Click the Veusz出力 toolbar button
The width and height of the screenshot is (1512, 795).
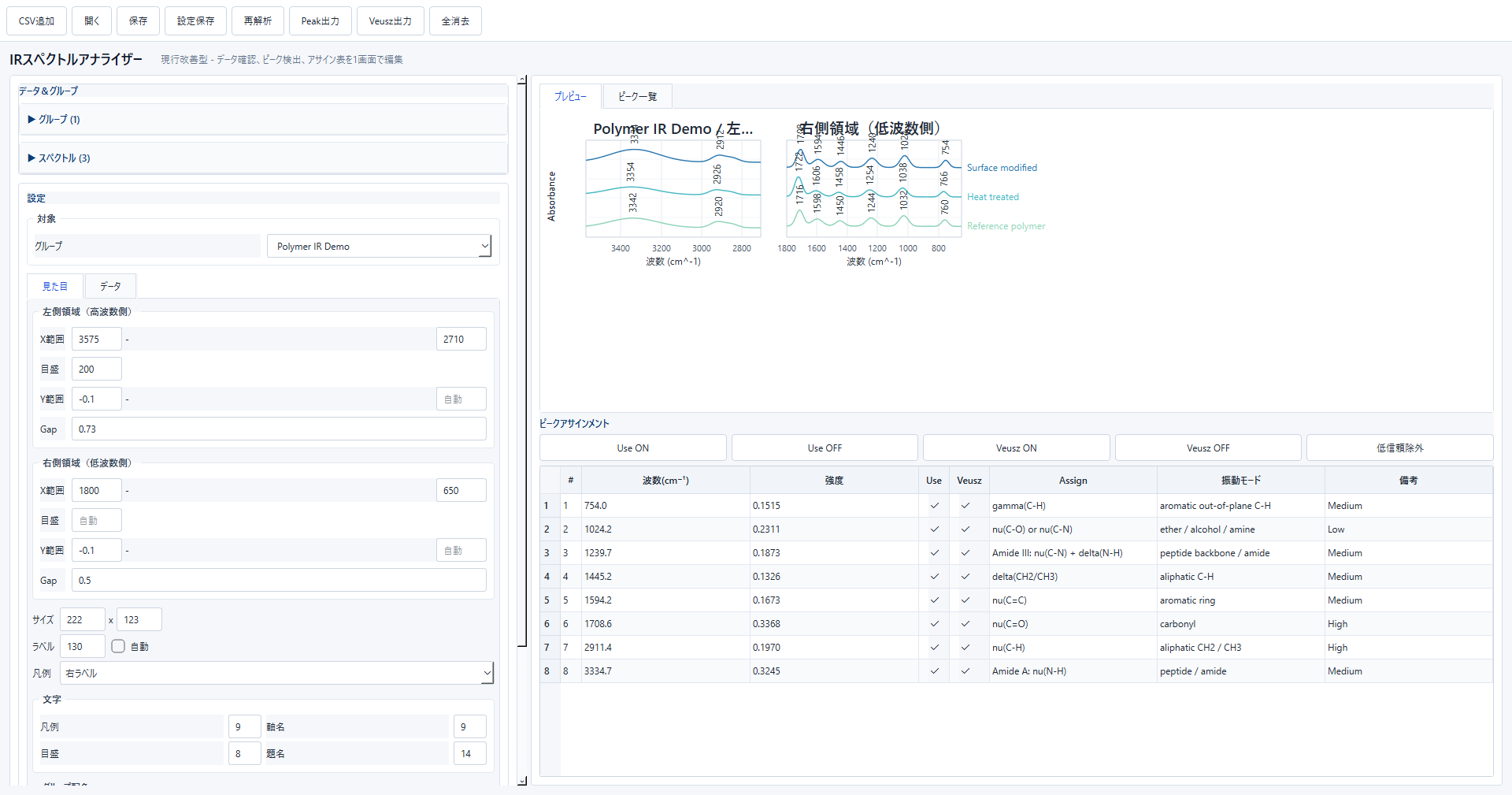click(x=390, y=21)
